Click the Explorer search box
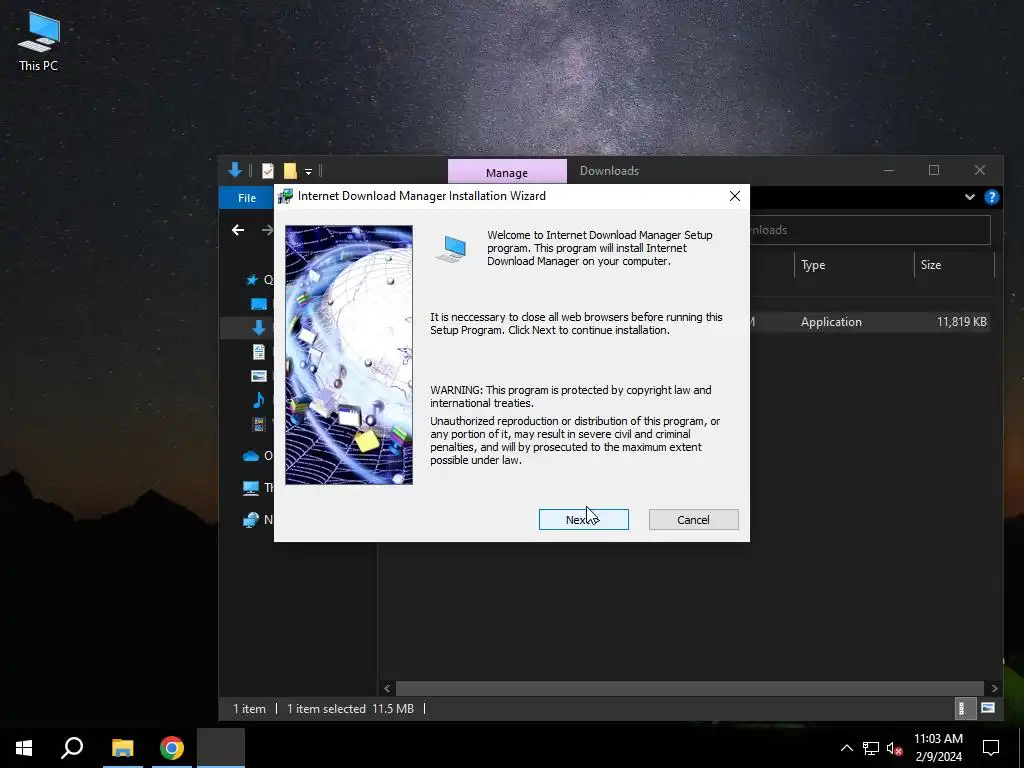 (870, 230)
